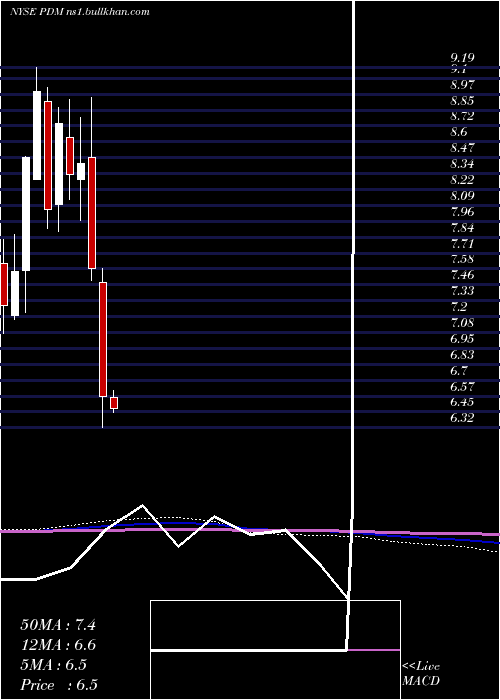Click the 8.34 price axis label
This screenshot has width=500, height=700.
[x=462, y=164]
